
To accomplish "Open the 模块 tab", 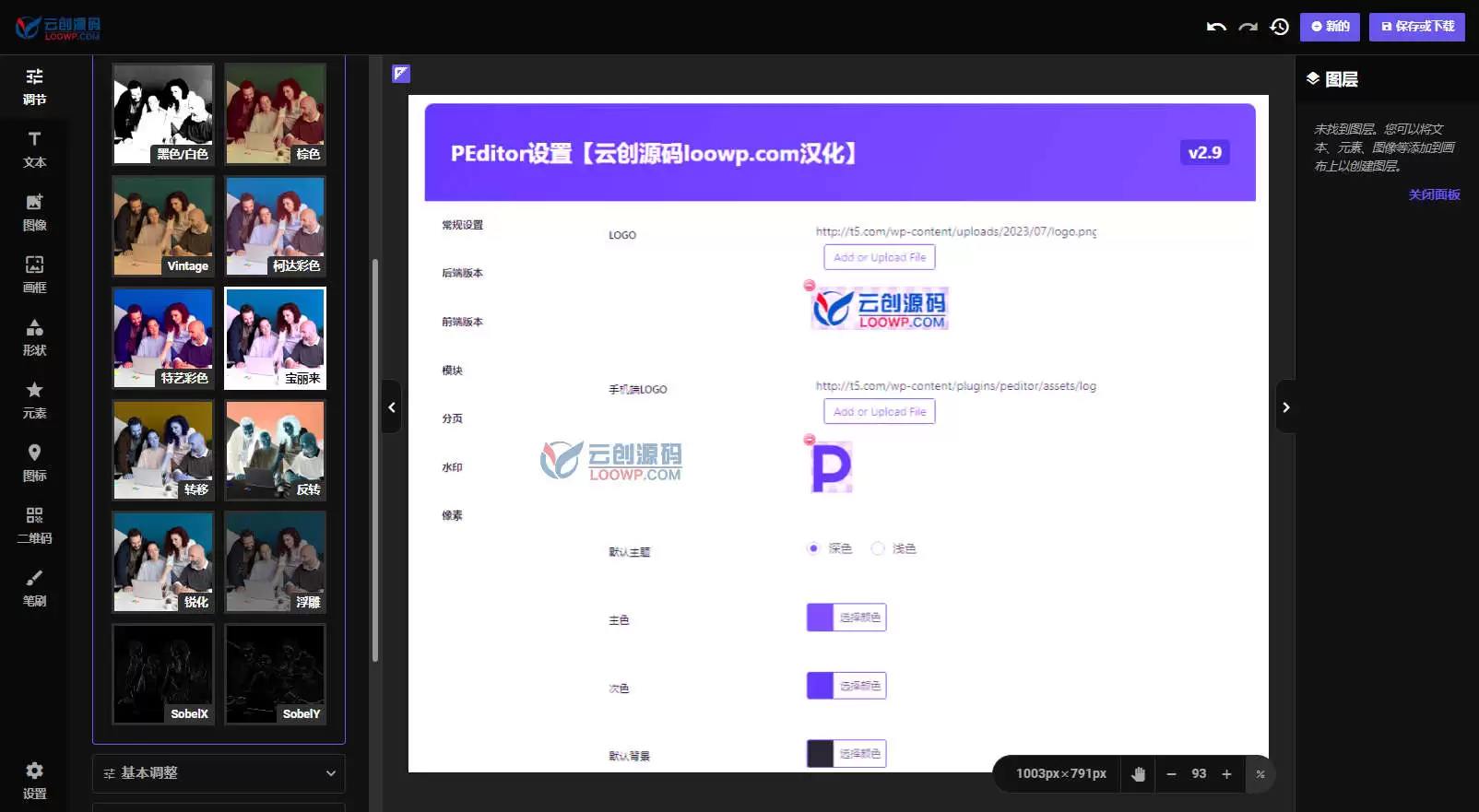I will pyautogui.click(x=452, y=371).
